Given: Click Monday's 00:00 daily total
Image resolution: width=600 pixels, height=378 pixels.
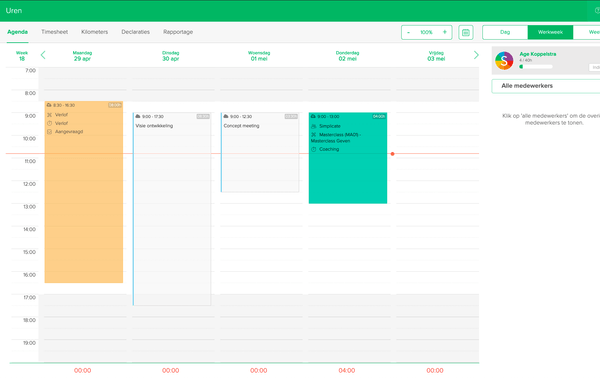Looking at the screenshot, I should (x=83, y=370).
